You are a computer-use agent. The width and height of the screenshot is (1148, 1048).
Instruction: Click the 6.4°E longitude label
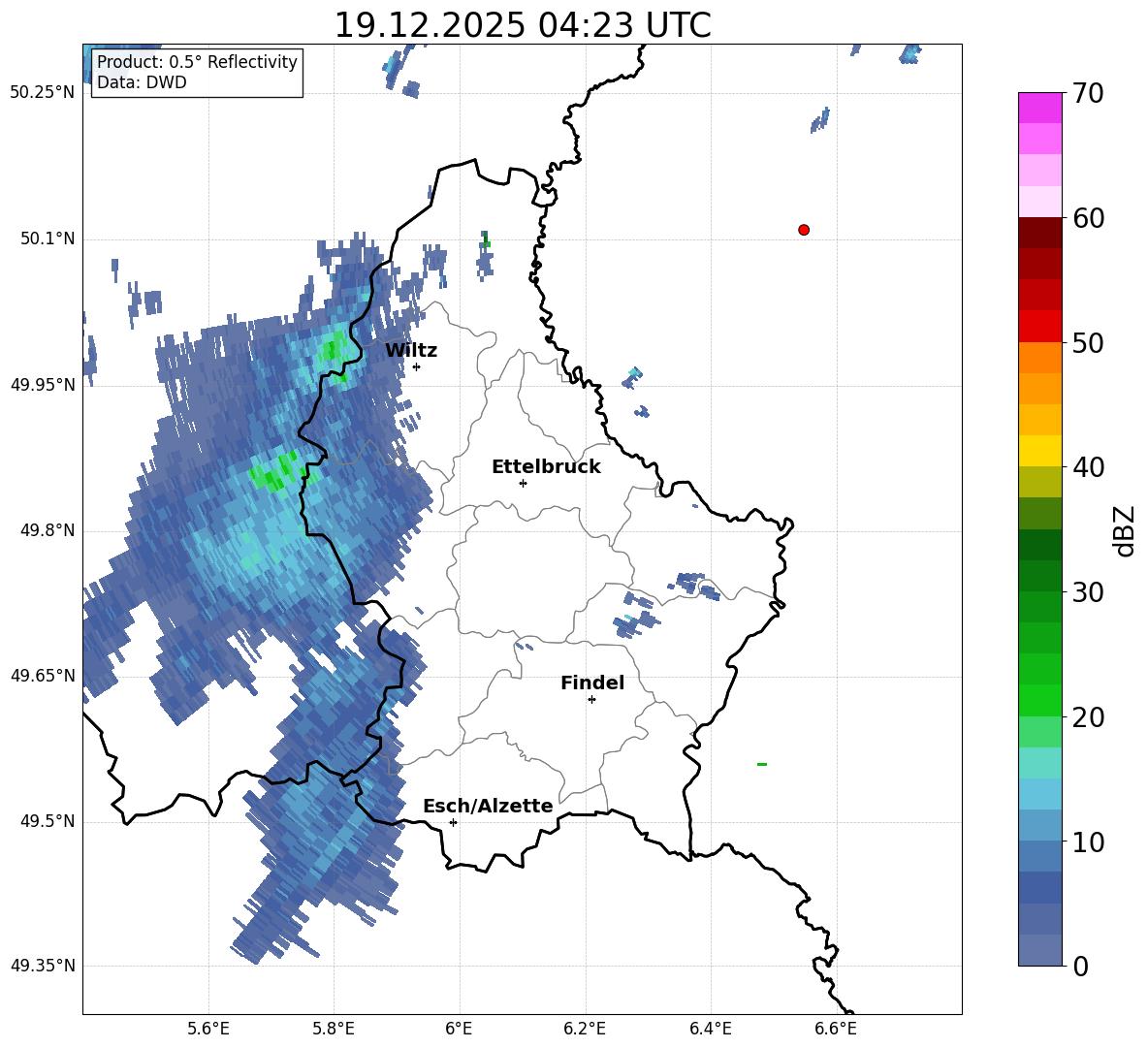click(x=710, y=1029)
